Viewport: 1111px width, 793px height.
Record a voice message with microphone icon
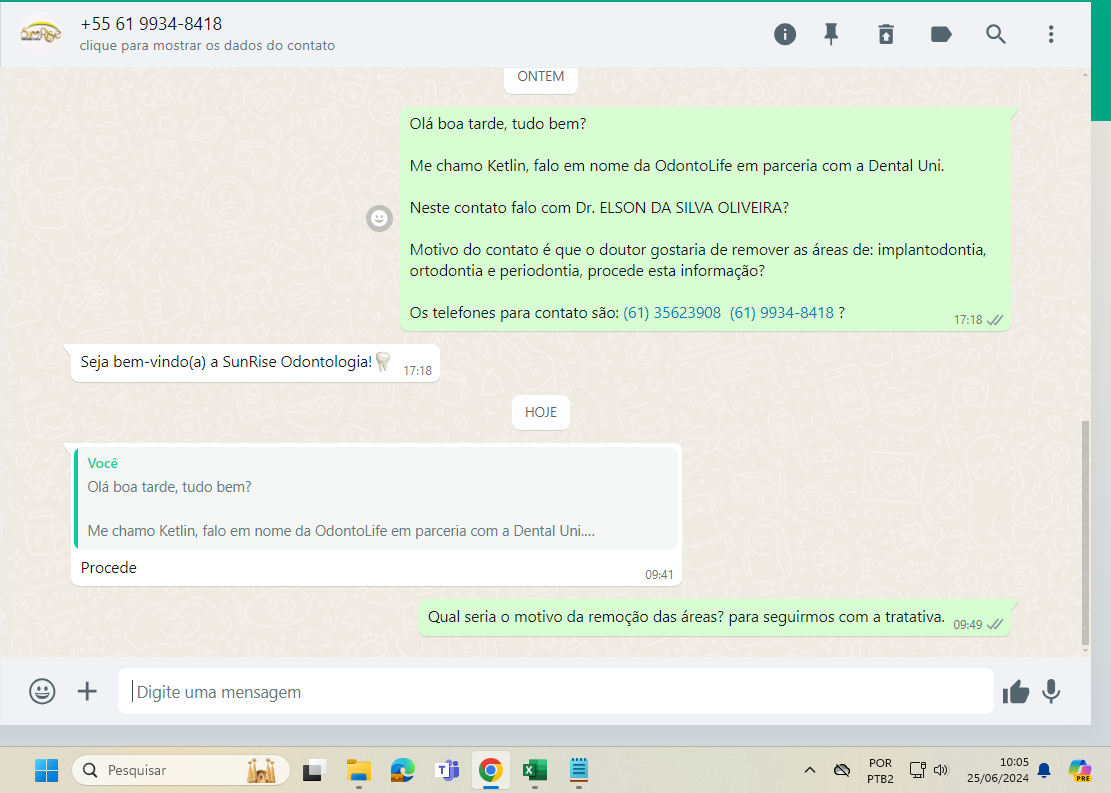(1051, 692)
